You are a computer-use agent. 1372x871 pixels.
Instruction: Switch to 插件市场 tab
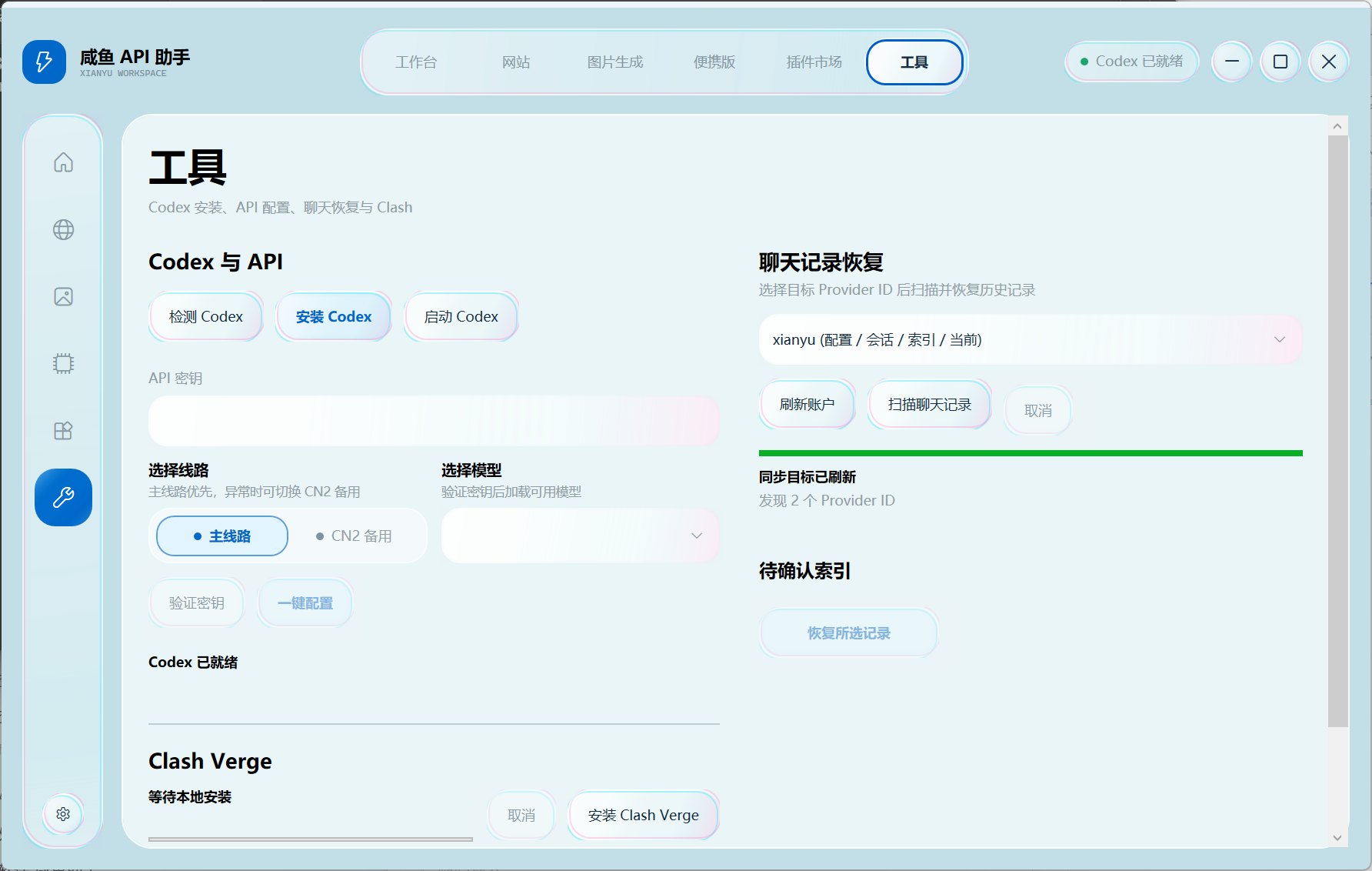tap(814, 62)
